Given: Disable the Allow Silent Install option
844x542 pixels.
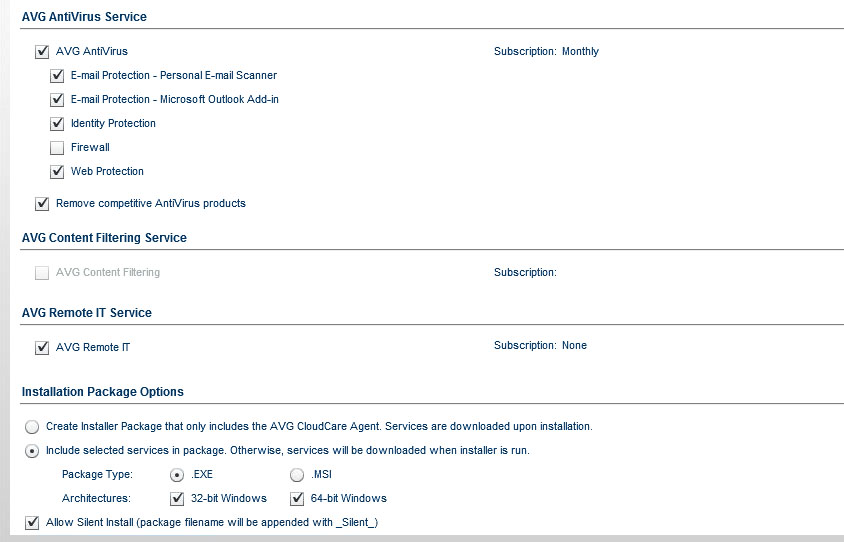Looking at the screenshot, I should pos(32,522).
